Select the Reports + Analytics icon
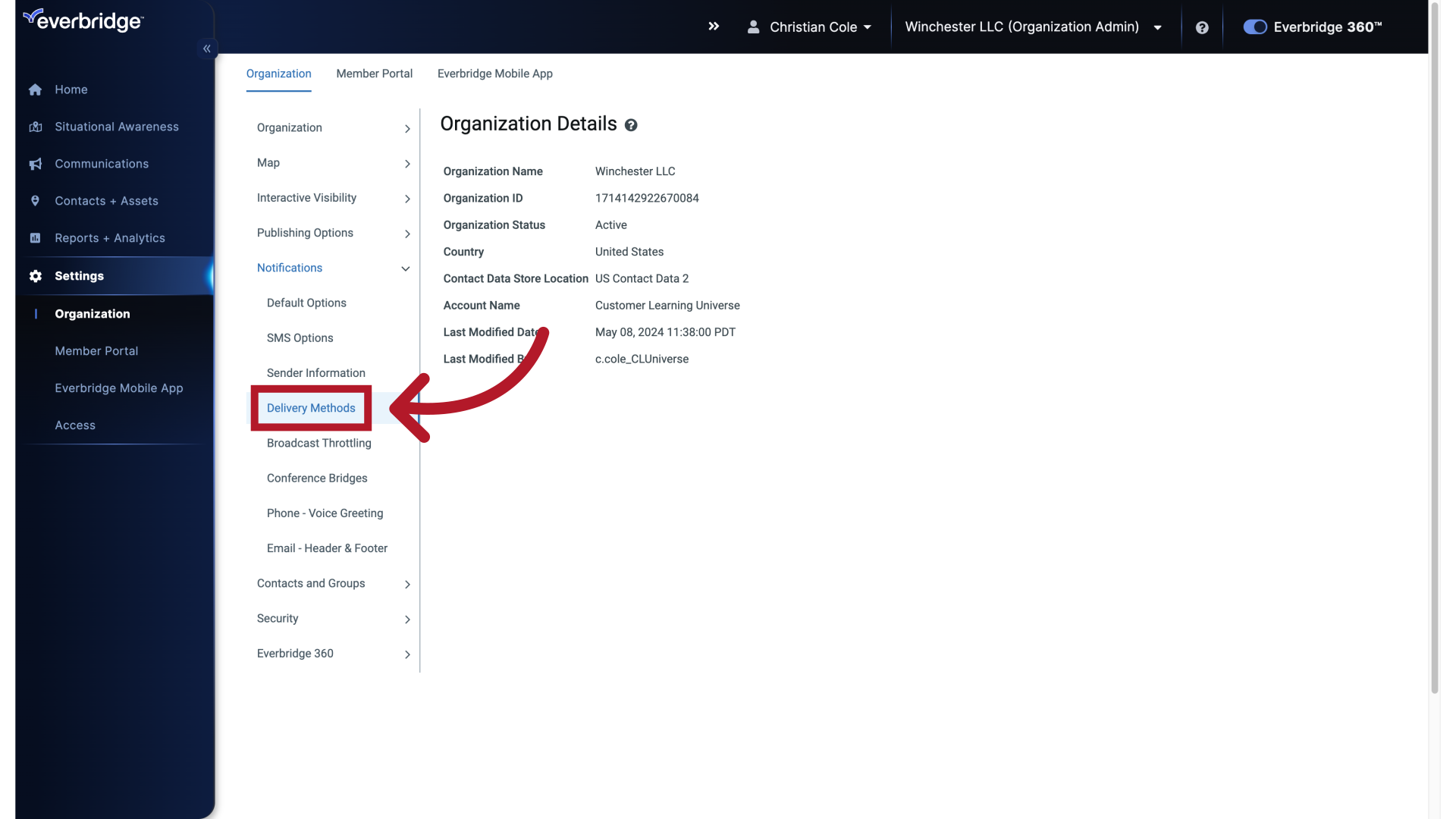The height and width of the screenshot is (819, 1456). 35,237
